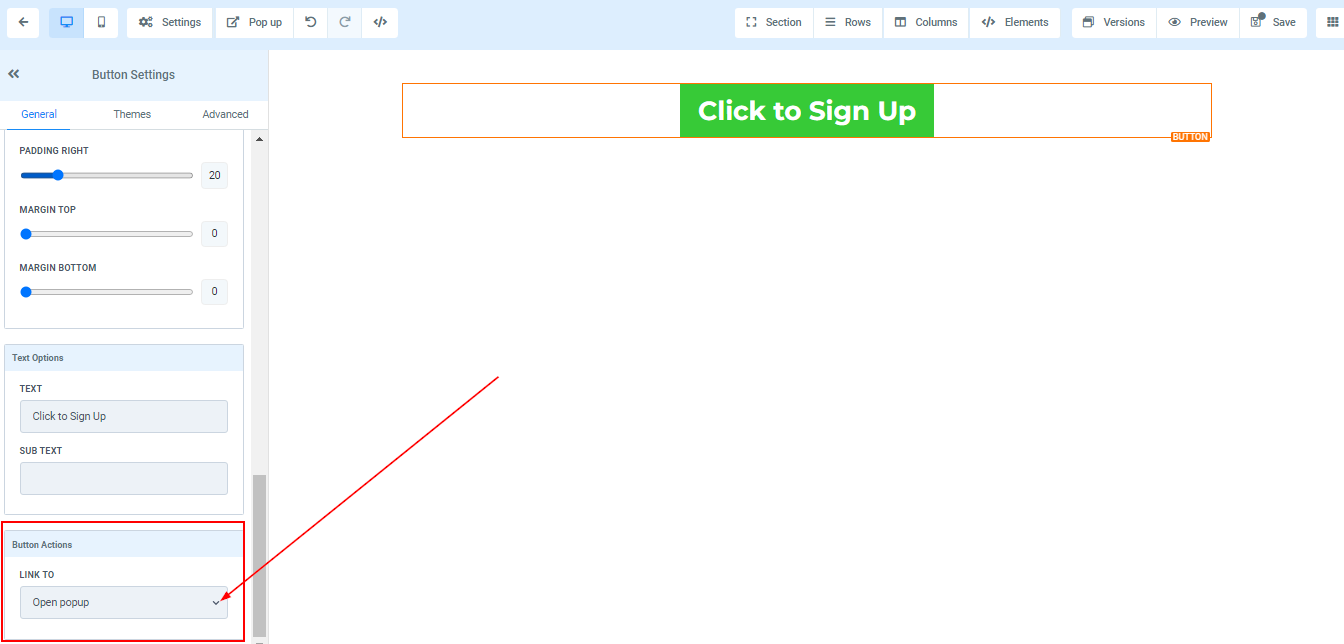The height and width of the screenshot is (644, 1344).
Task: Click the undo icon
Action: pyautogui.click(x=311, y=22)
